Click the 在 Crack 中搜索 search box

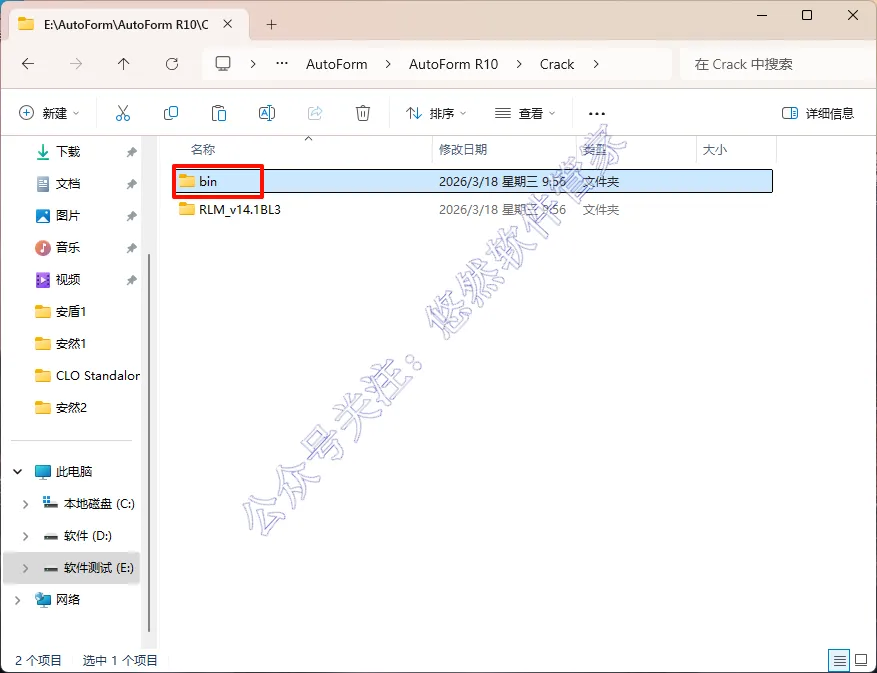[x=777, y=64]
